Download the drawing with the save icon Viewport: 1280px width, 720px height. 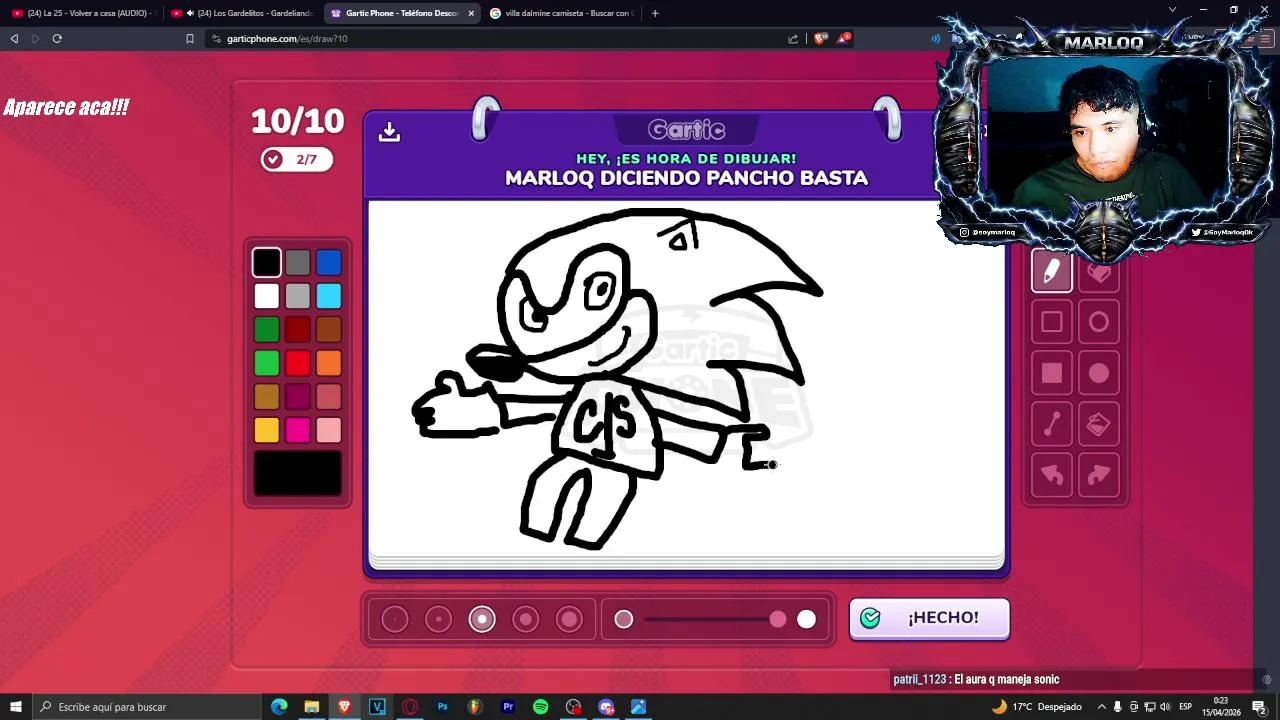tap(389, 132)
